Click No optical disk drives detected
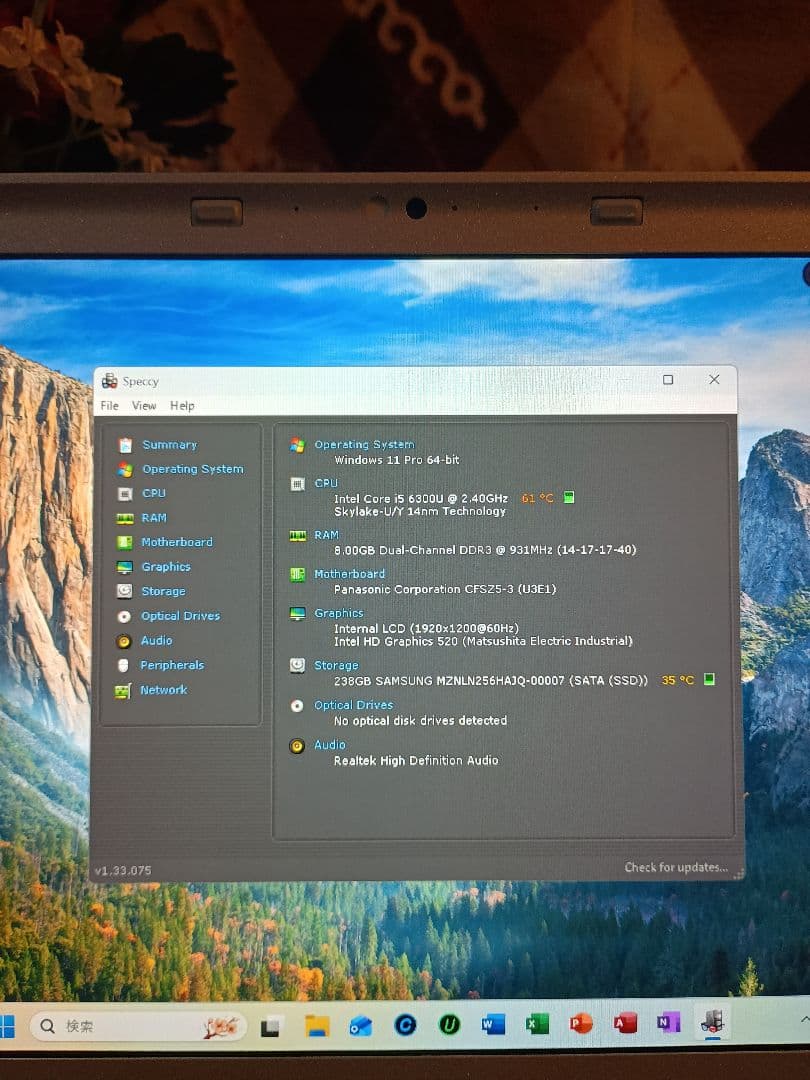 [420, 720]
